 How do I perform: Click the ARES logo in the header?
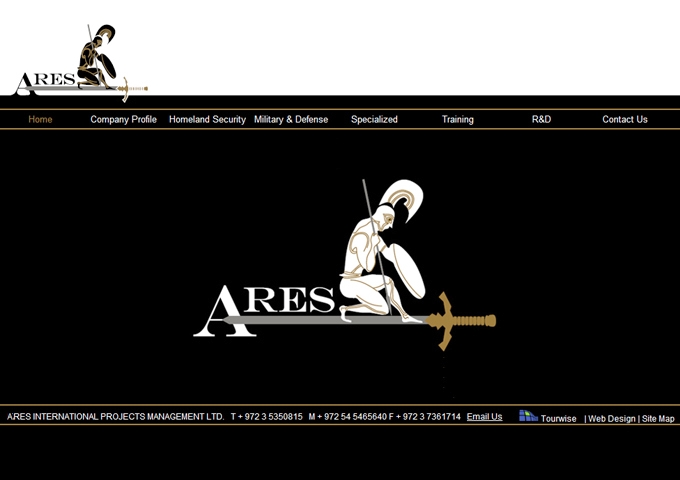[81, 63]
